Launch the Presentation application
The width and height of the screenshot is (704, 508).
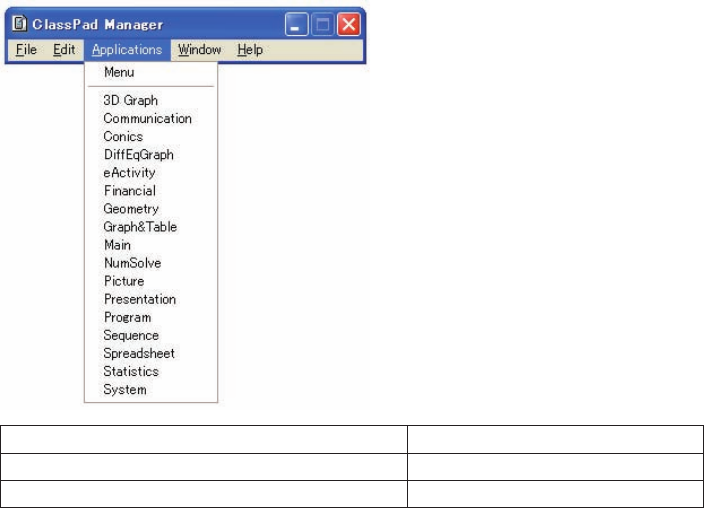point(151,299)
